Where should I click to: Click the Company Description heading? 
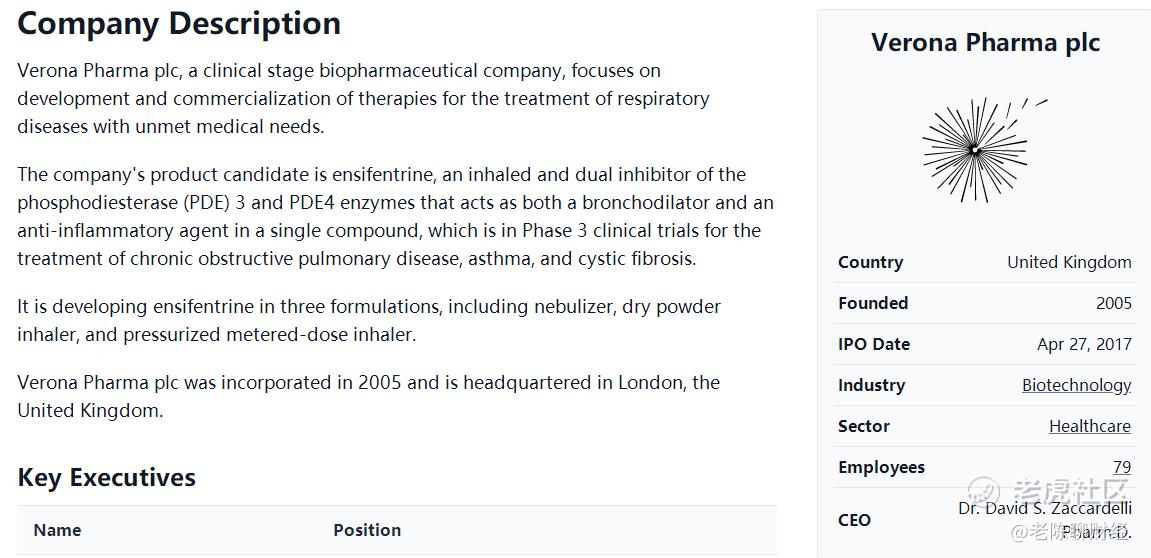[x=179, y=23]
